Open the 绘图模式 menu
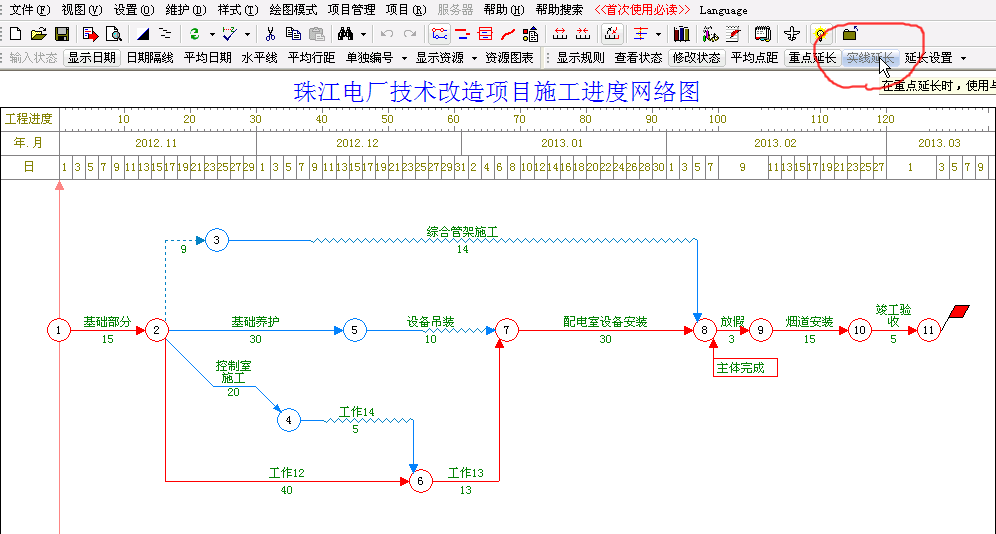 pos(294,10)
